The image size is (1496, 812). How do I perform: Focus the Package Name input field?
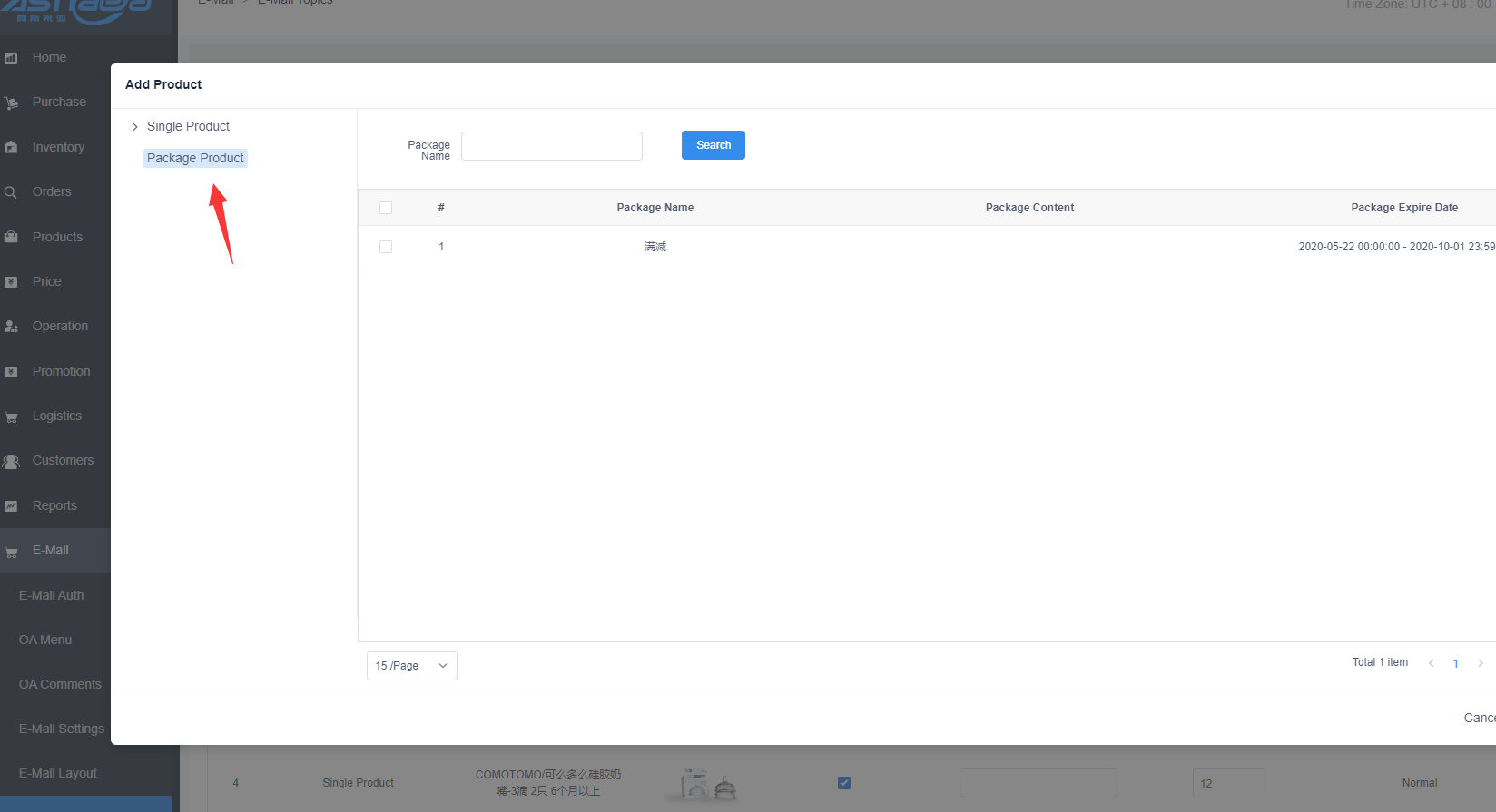click(551, 146)
